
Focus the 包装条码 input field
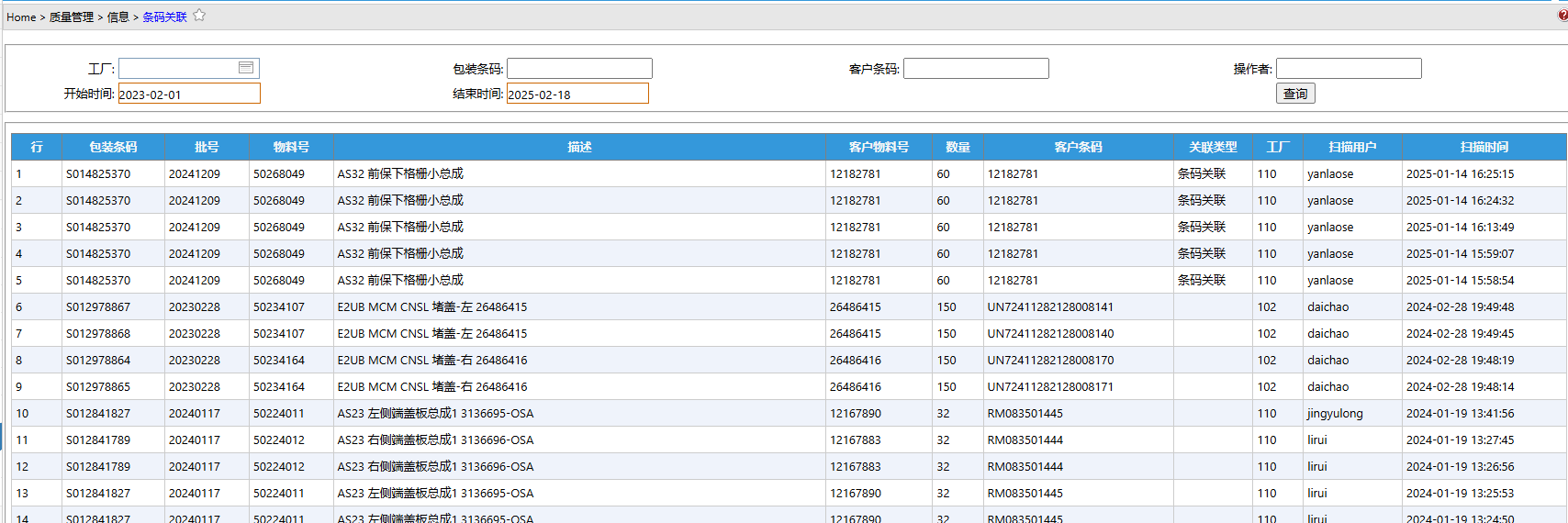(x=579, y=69)
